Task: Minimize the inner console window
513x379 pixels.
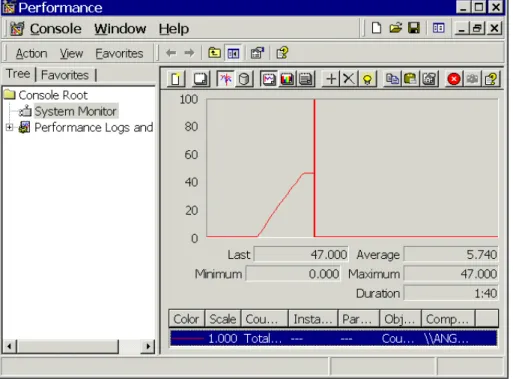Action: [x=462, y=28]
